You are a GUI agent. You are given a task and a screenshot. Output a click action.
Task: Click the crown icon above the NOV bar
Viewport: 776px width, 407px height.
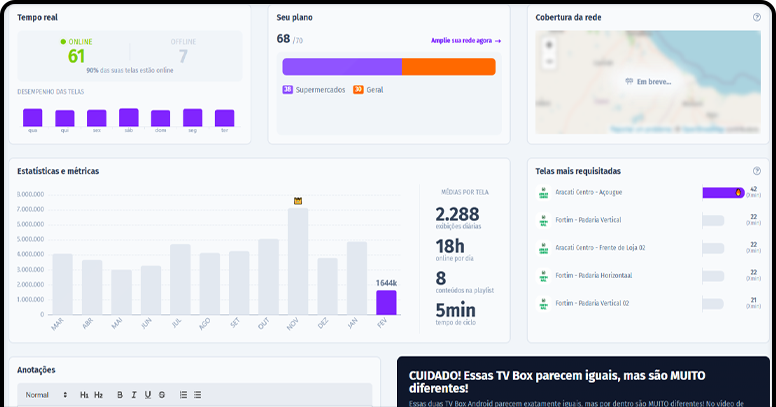coord(298,201)
